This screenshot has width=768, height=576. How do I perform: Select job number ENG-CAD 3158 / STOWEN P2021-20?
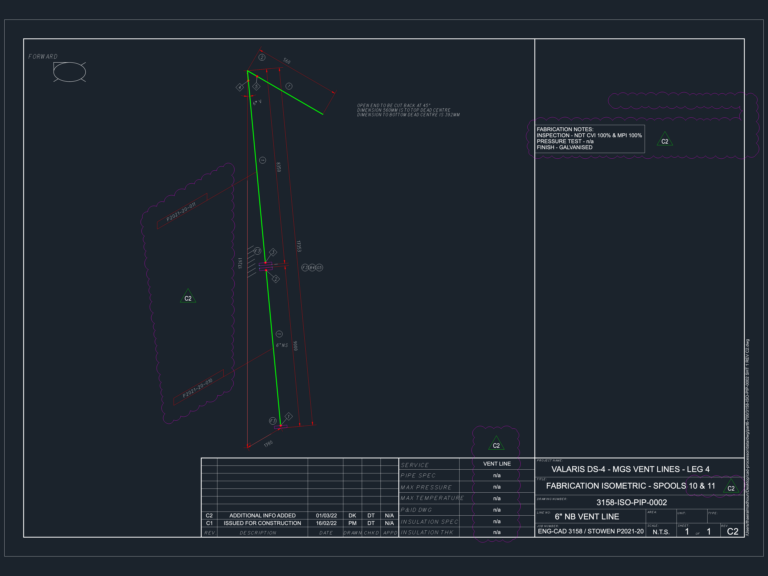click(591, 531)
